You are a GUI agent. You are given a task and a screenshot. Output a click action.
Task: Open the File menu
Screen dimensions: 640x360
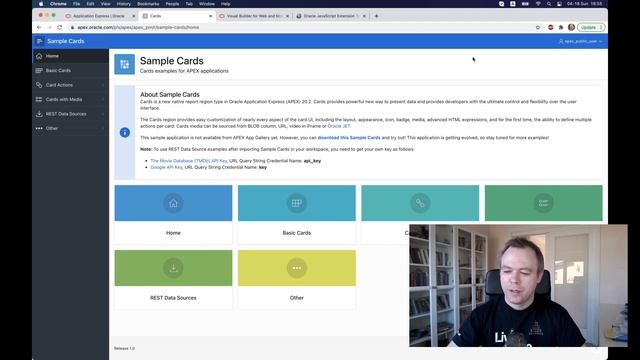coord(76,4)
